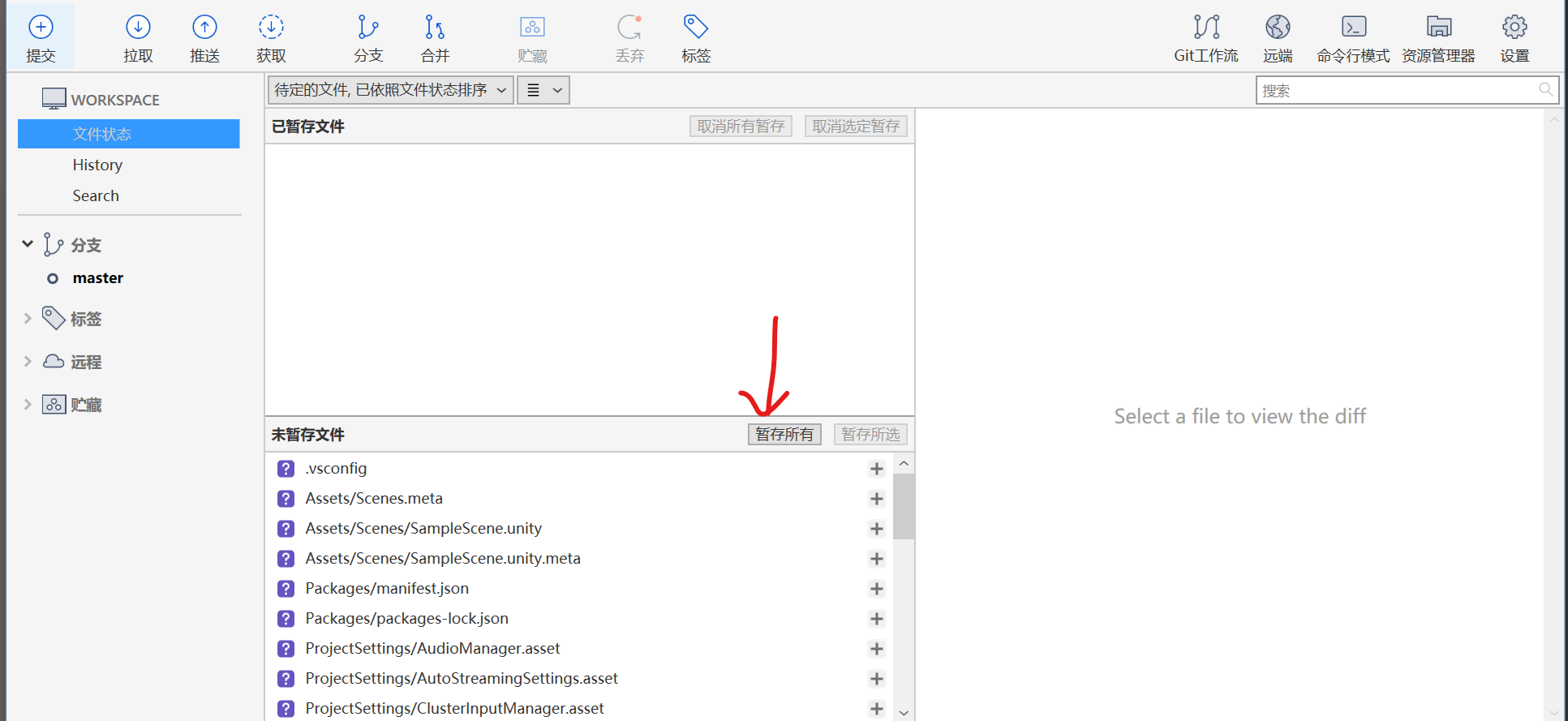Stage ClusterInputManager.asset using plus icon
Screen dimensions: 1568x721
(876, 709)
